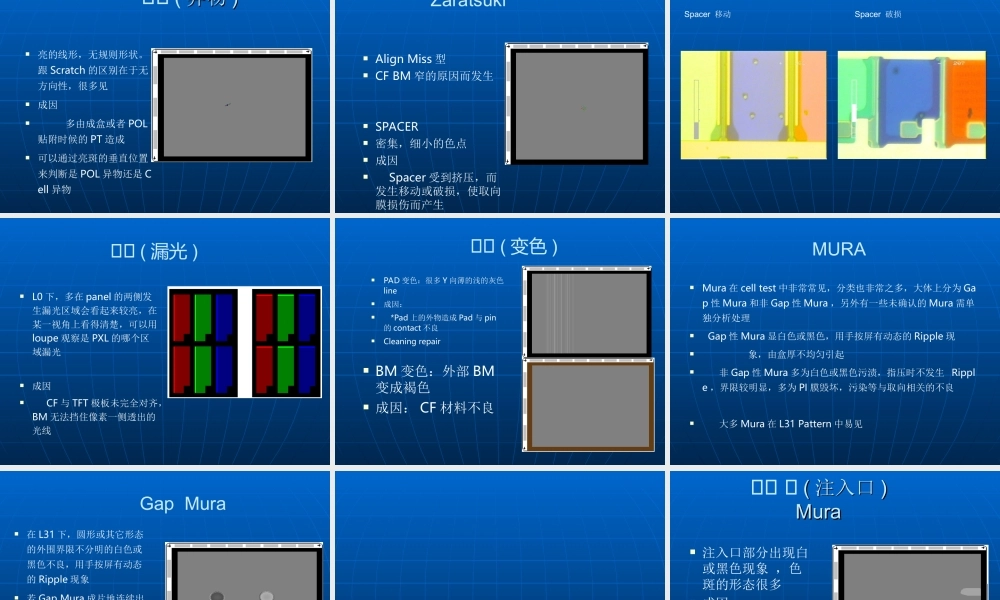
Task: Click the '密集，细小的色点' bullet
Action: 421,143
